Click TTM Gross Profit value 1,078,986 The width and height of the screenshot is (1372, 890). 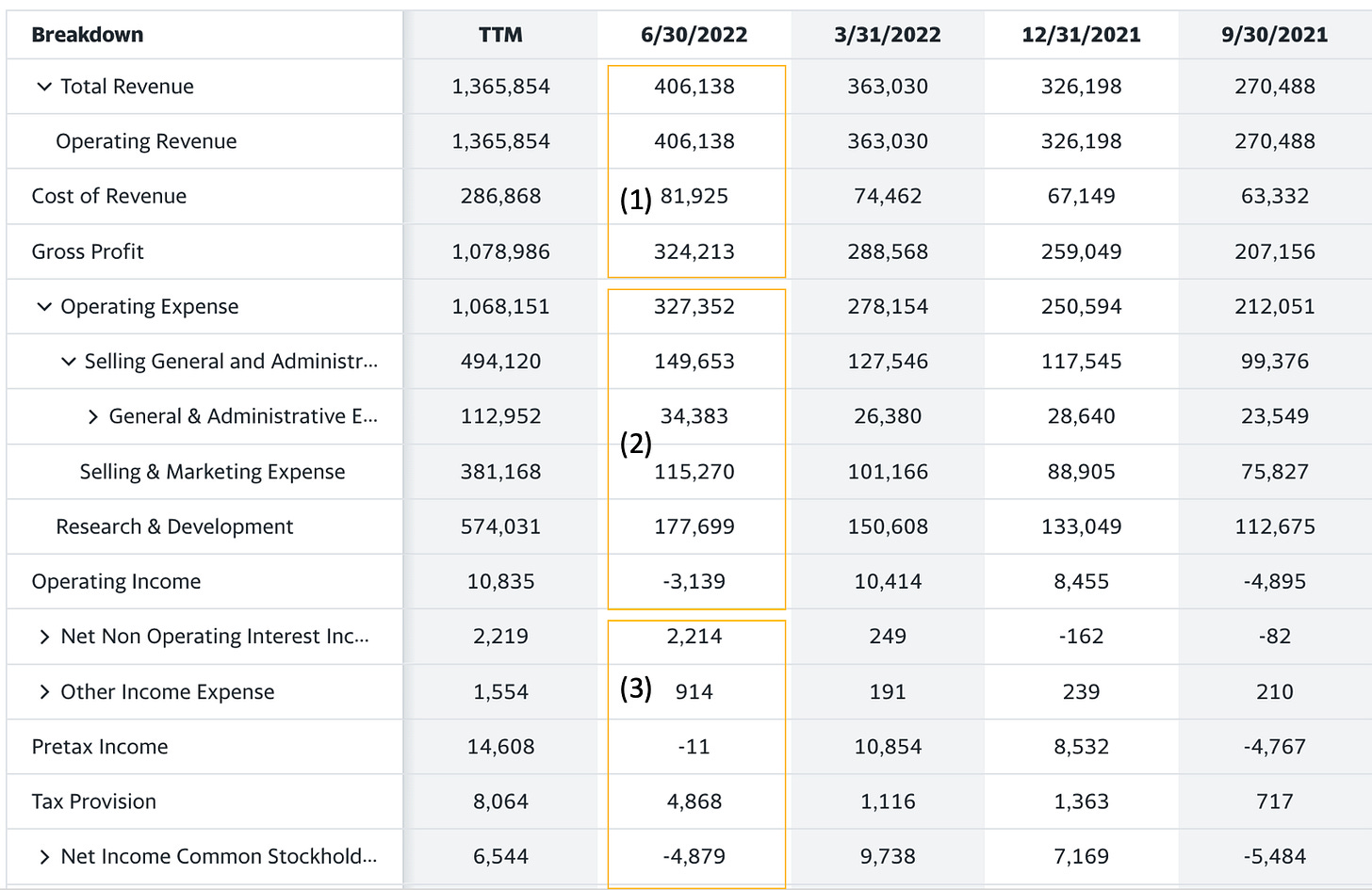coord(500,251)
